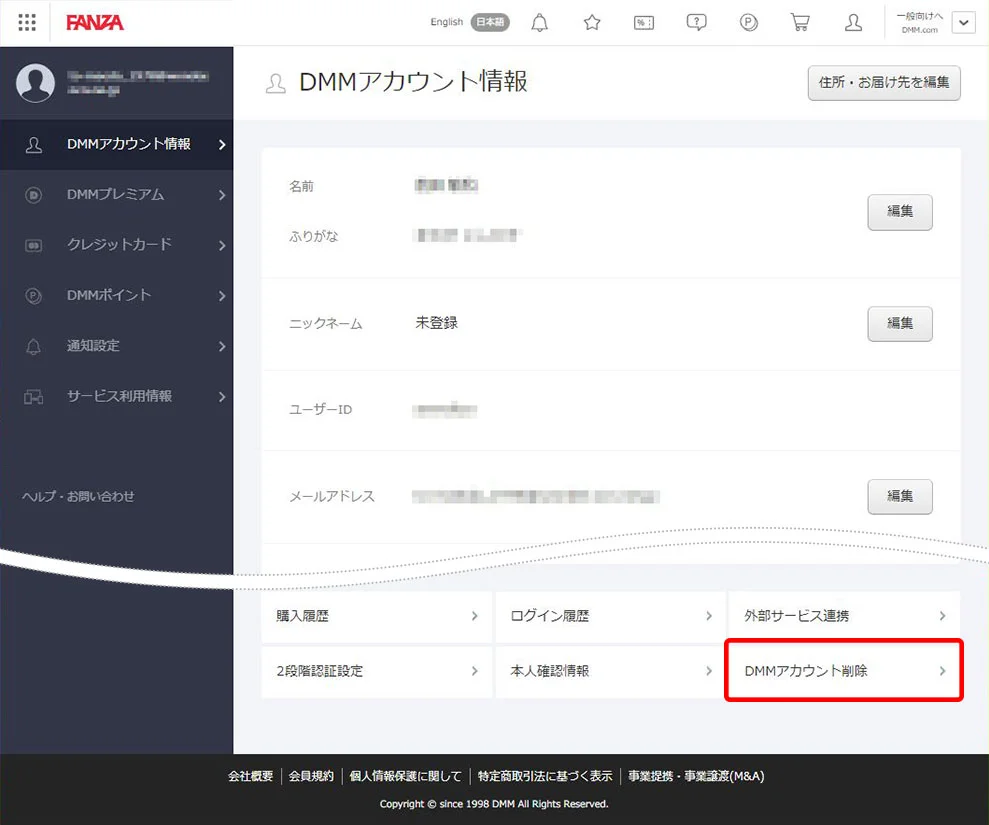989x825 pixels.
Task: Open DMMアカウント削除 link
Action: (x=843, y=671)
